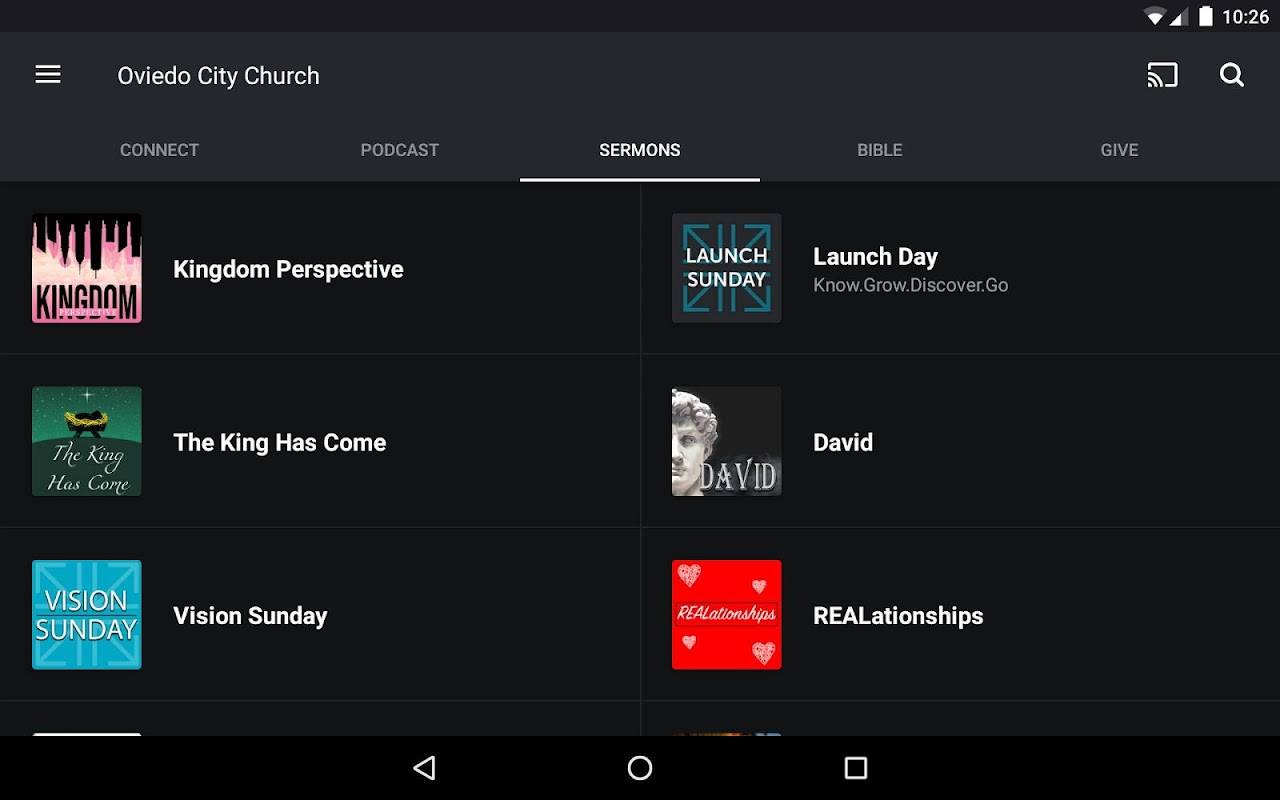Open the Vision Sunday thumbnail
The image size is (1280, 800).
pyautogui.click(x=87, y=614)
